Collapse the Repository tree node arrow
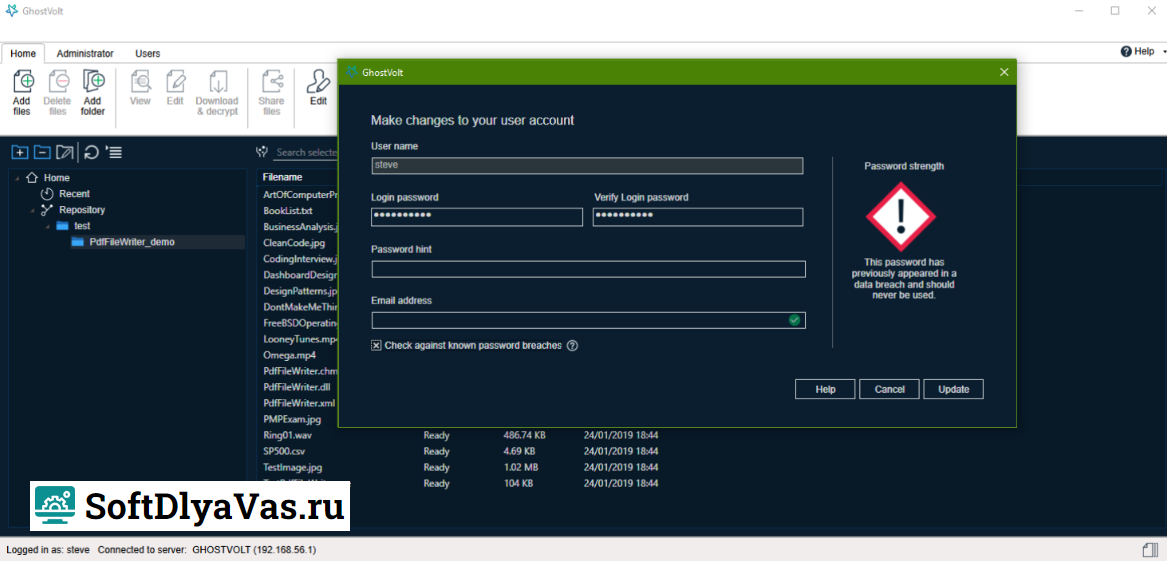The width and height of the screenshot is (1167, 561). point(32,211)
